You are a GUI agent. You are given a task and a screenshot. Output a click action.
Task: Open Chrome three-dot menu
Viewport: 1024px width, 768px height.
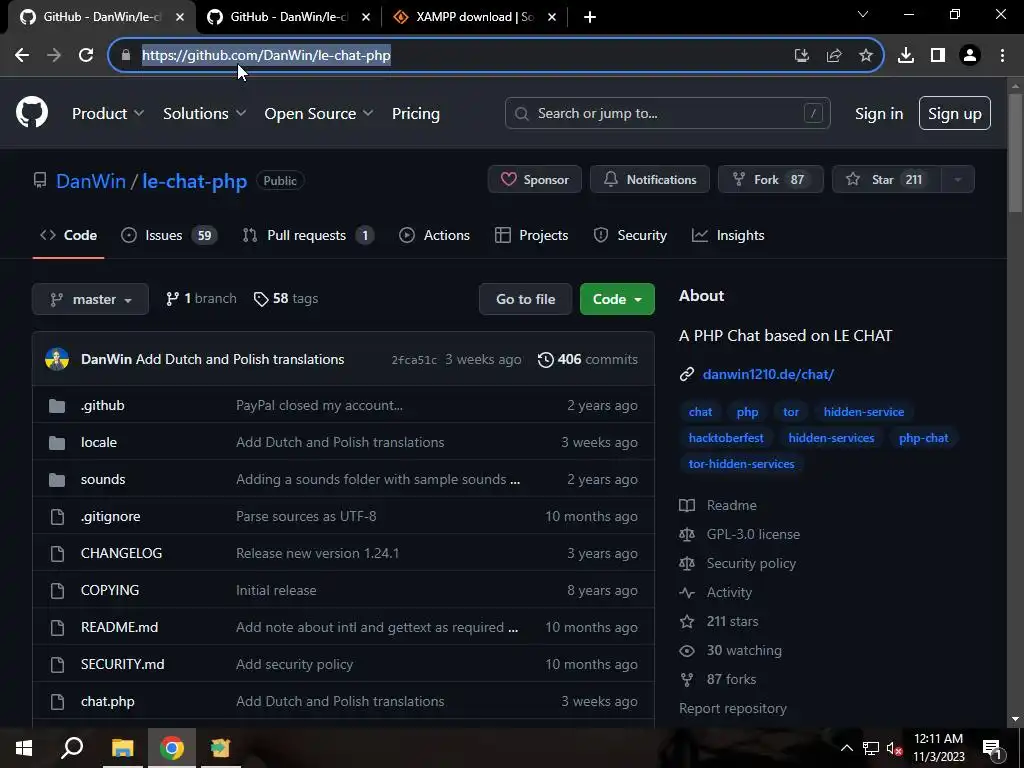(1002, 56)
